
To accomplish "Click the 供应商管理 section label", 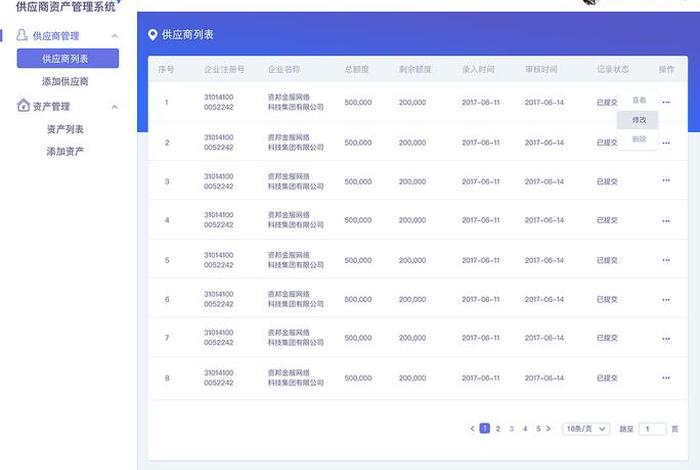I will click(56, 36).
